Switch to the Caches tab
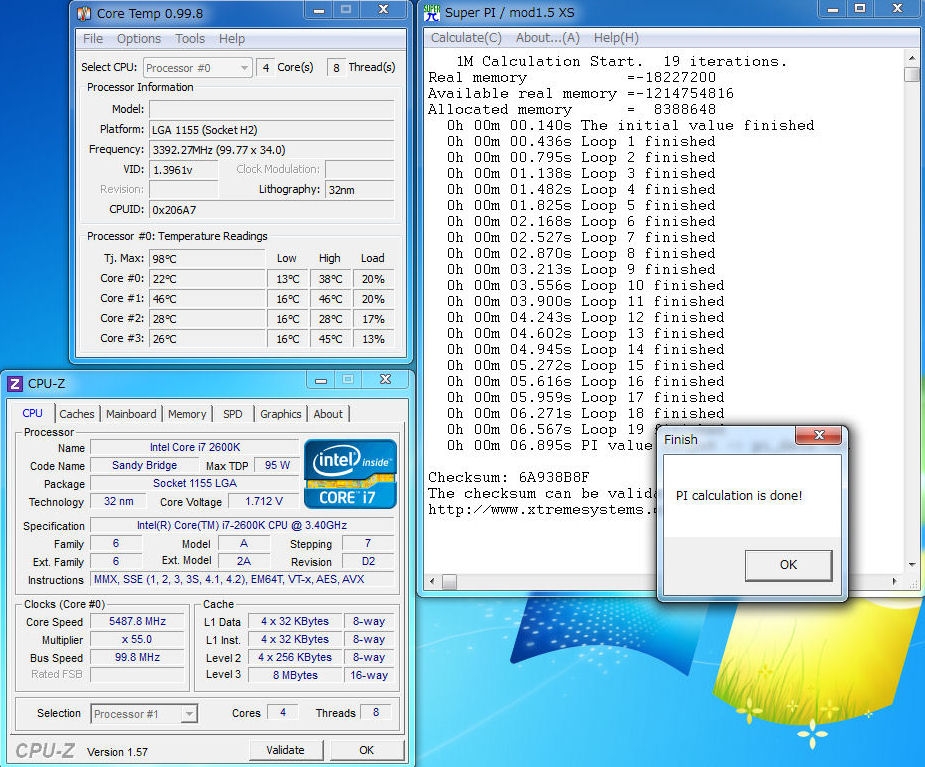The height and width of the screenshot is (767, 925). click(77, 414)
